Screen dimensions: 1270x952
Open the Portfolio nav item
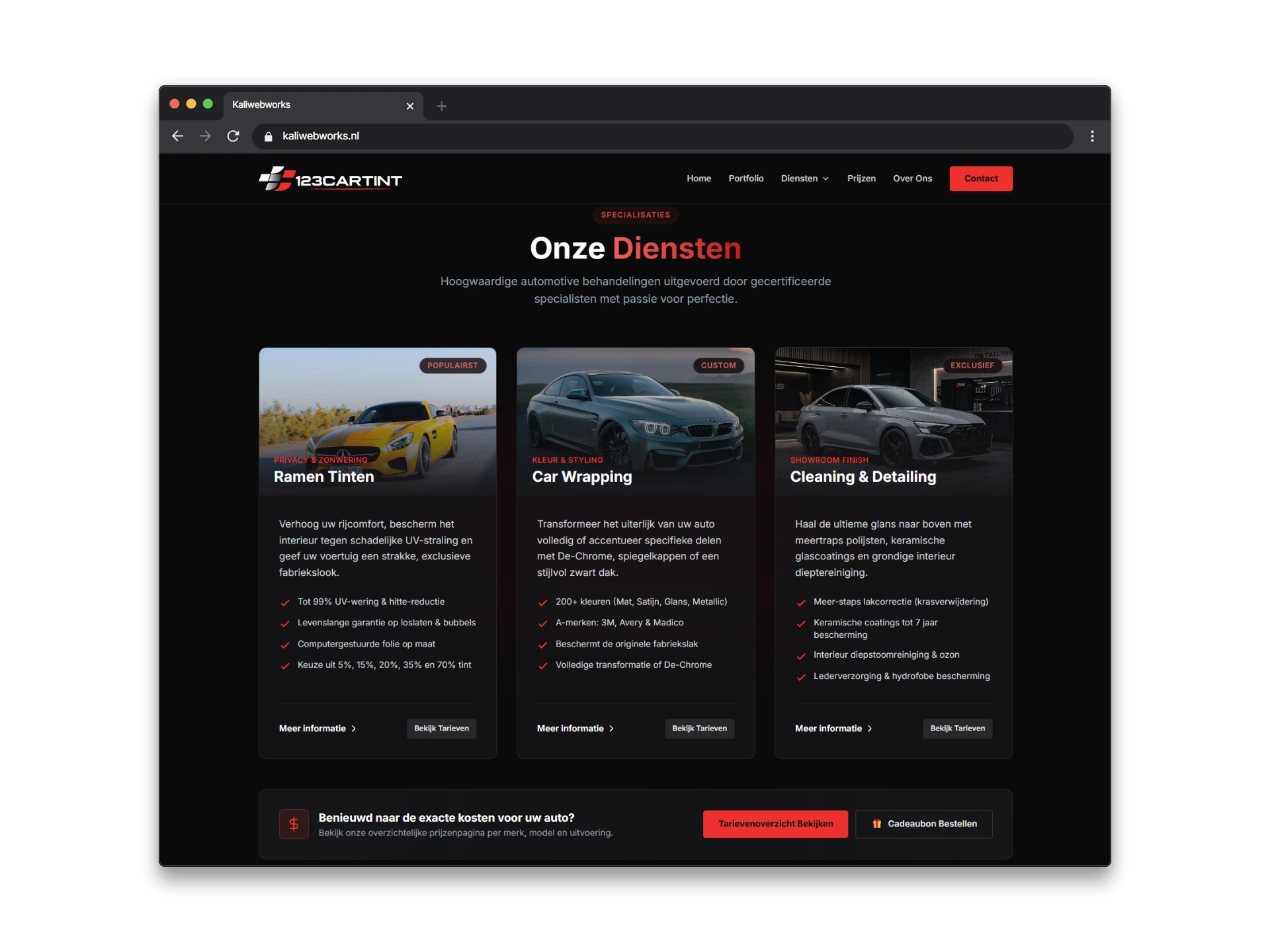click(746, 178)
